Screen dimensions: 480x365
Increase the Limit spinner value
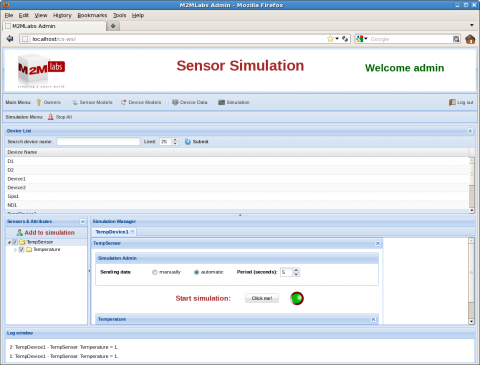(x=175, y=140)
